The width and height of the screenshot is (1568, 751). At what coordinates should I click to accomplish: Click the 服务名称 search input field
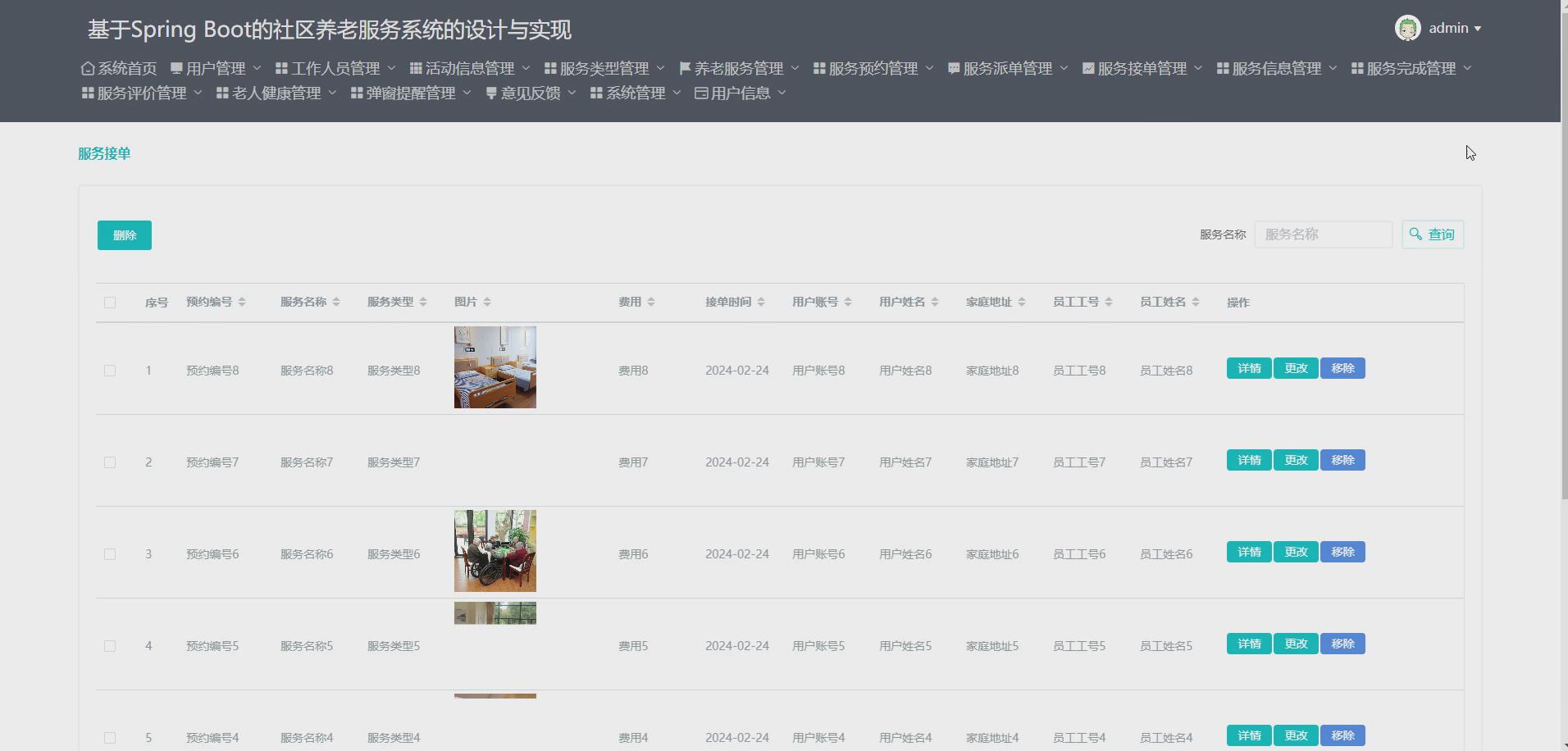1323,234
